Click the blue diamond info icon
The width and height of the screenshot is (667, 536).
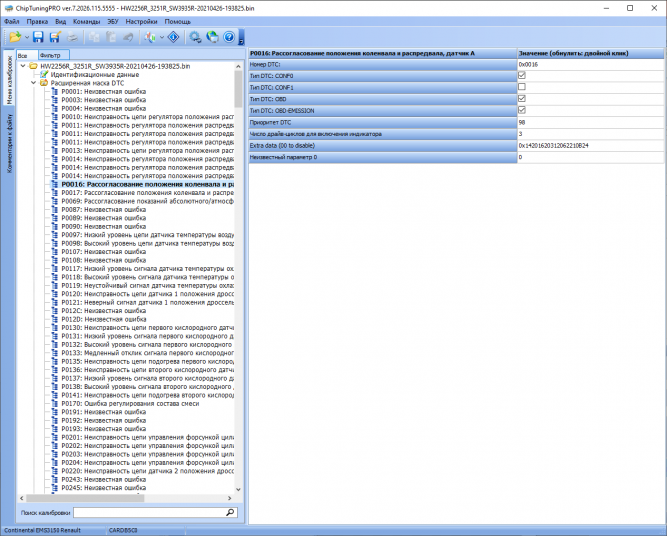(x=174, y=37)
